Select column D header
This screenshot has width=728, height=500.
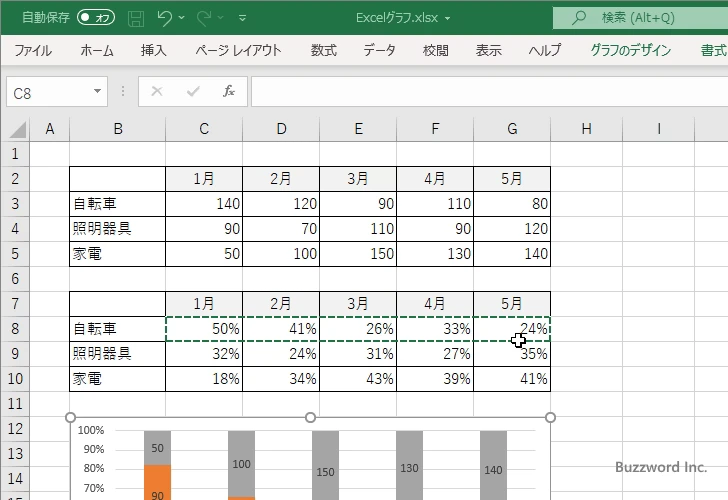(x=281, y=129)
